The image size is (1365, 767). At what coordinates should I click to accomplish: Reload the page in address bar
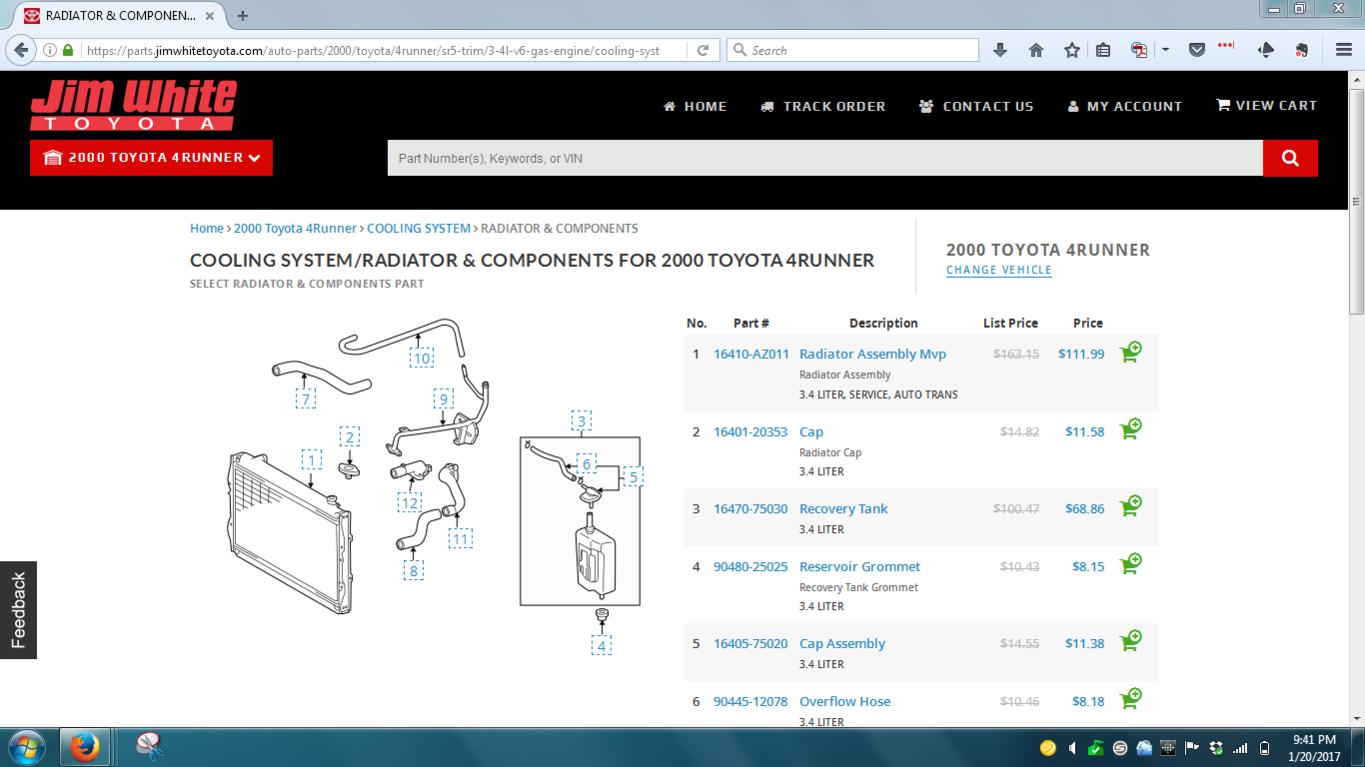[703, 50]
